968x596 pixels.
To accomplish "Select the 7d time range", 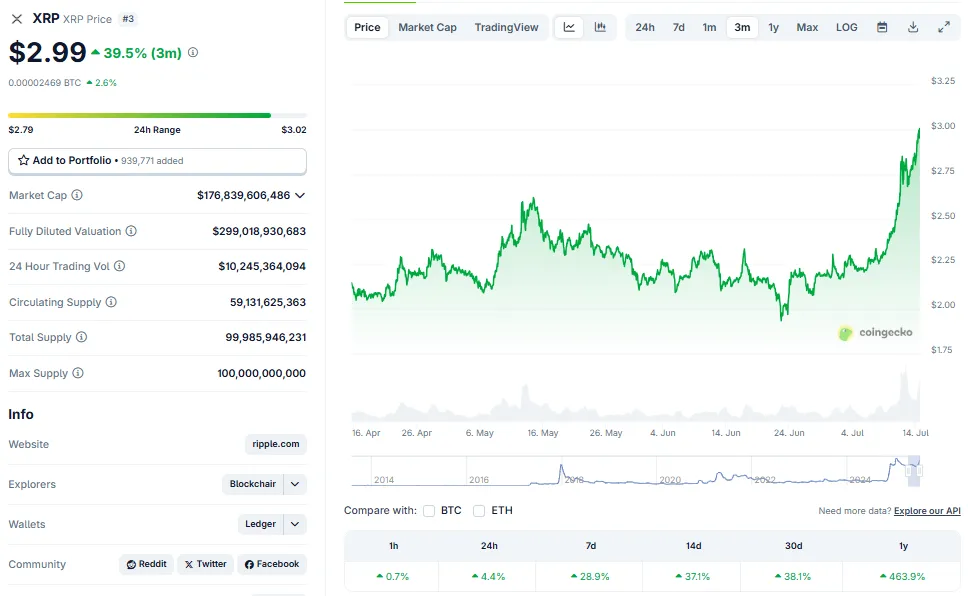I will click(678, 27).
